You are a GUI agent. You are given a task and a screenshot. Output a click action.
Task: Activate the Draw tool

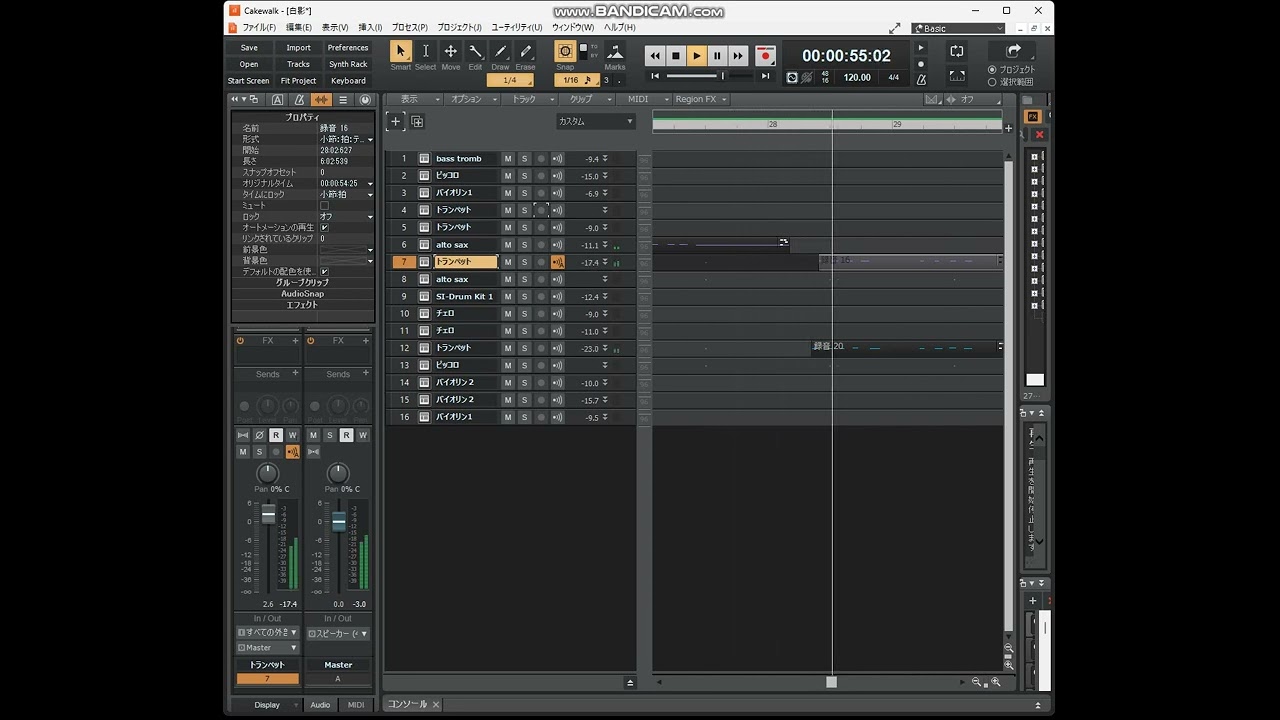pyautogui.click(x=501, y=52)
